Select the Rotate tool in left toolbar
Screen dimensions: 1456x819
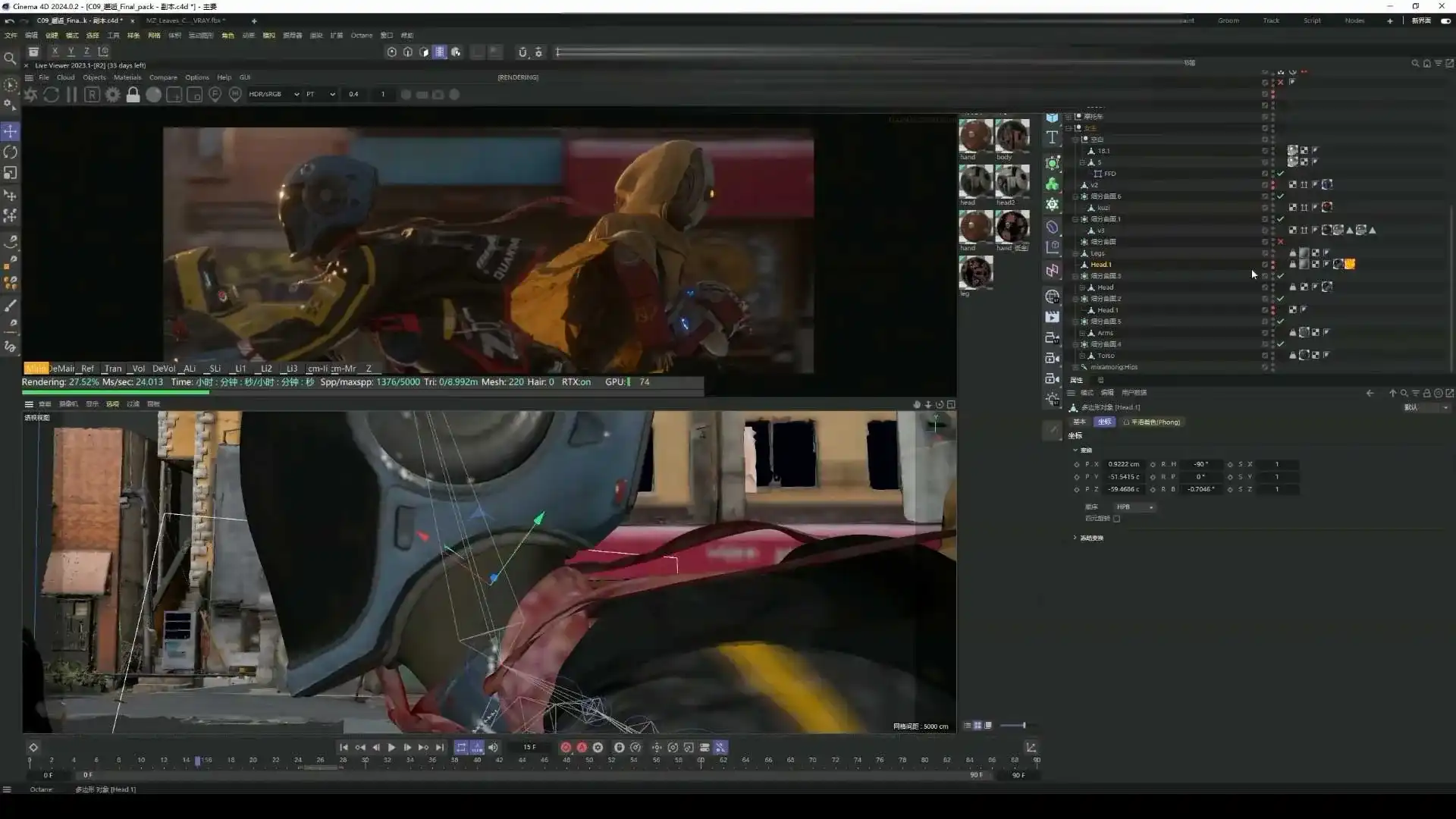11,152
